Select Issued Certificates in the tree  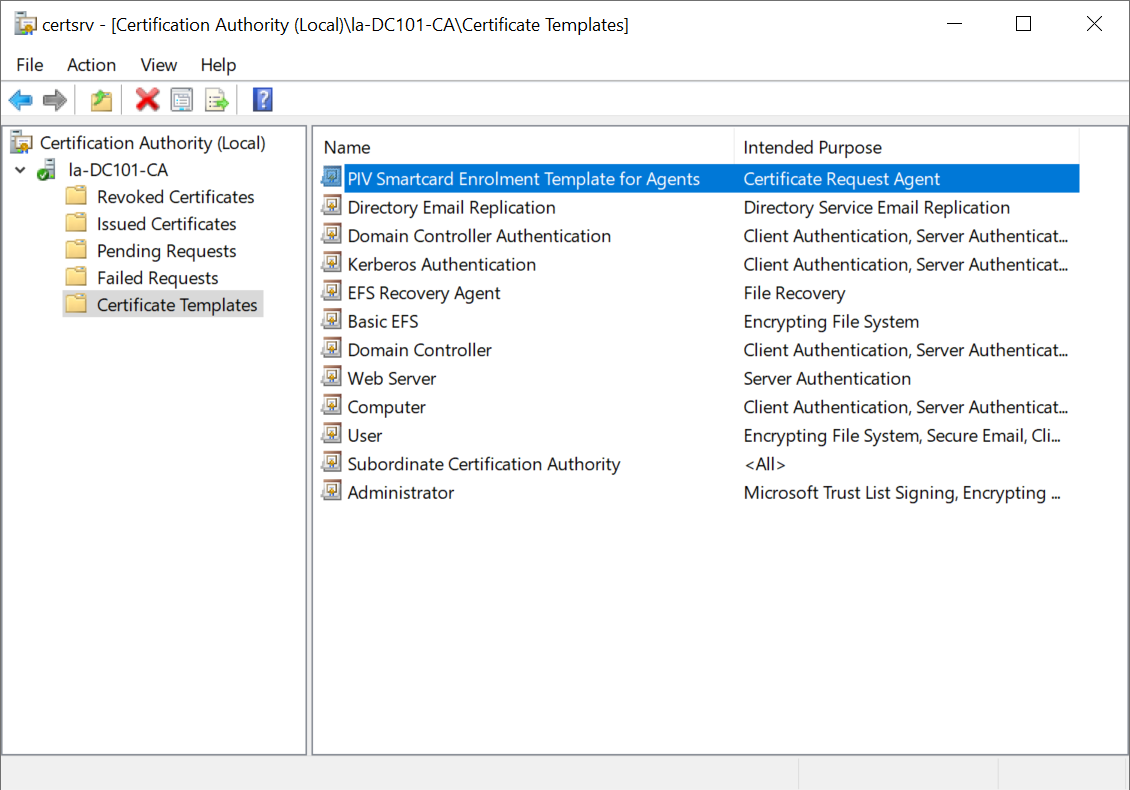pyautogui.click(x=166, y=224)
